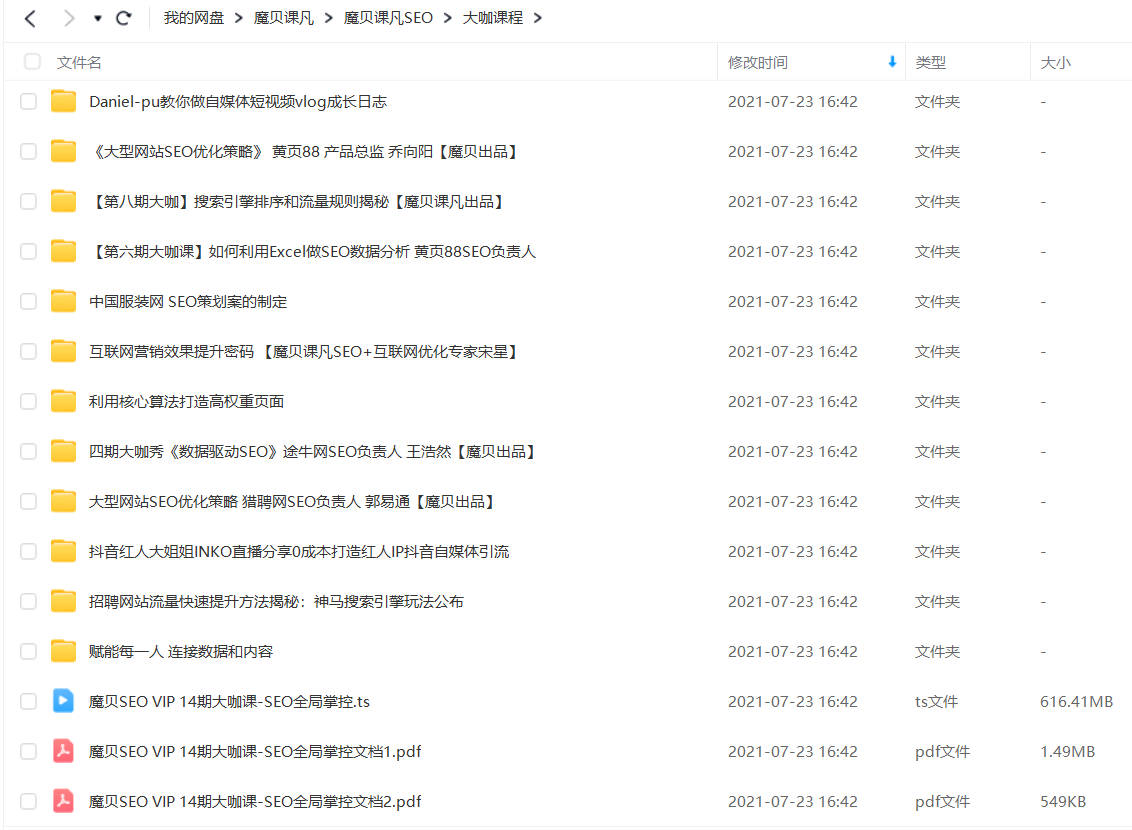Check the SEO全局掌控文档2.pdf checkbox

click(x=28, y=801)
